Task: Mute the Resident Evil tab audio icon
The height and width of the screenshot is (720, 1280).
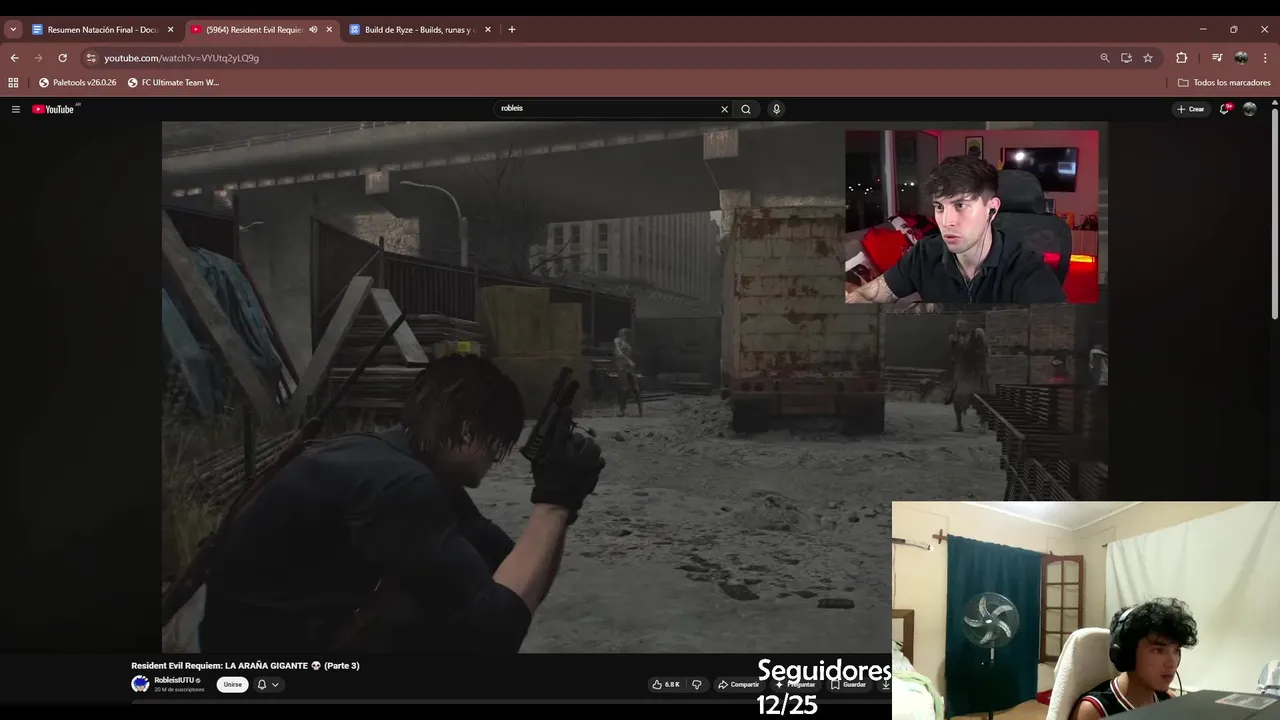Action: click(x=313, y=30)
